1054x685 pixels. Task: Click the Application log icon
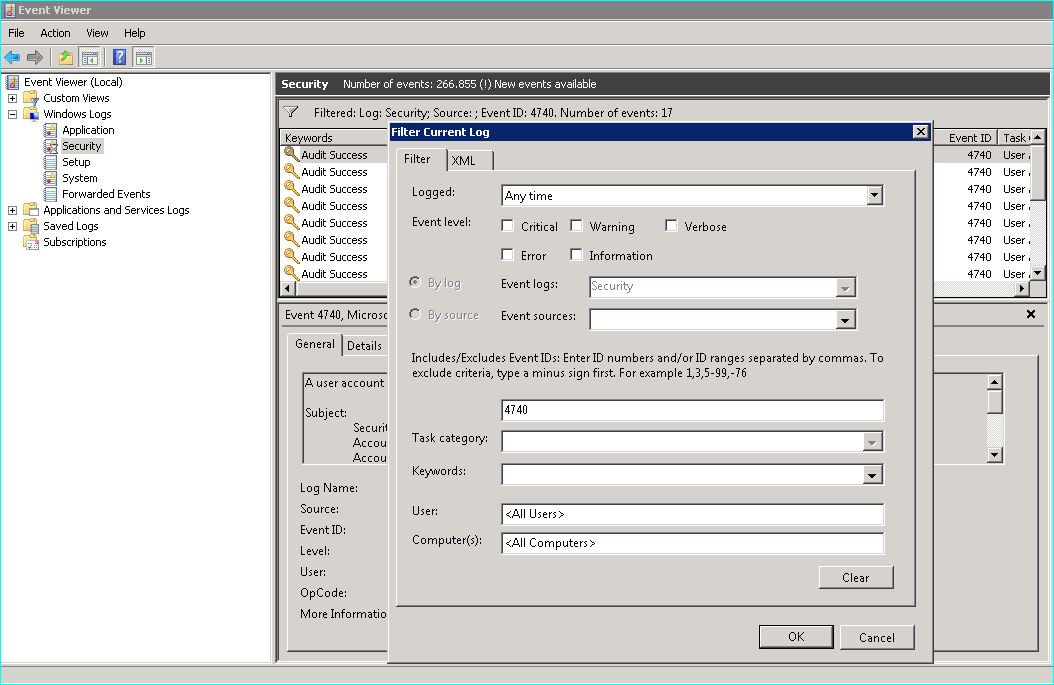pyautogui.click(x=50, y=130)
